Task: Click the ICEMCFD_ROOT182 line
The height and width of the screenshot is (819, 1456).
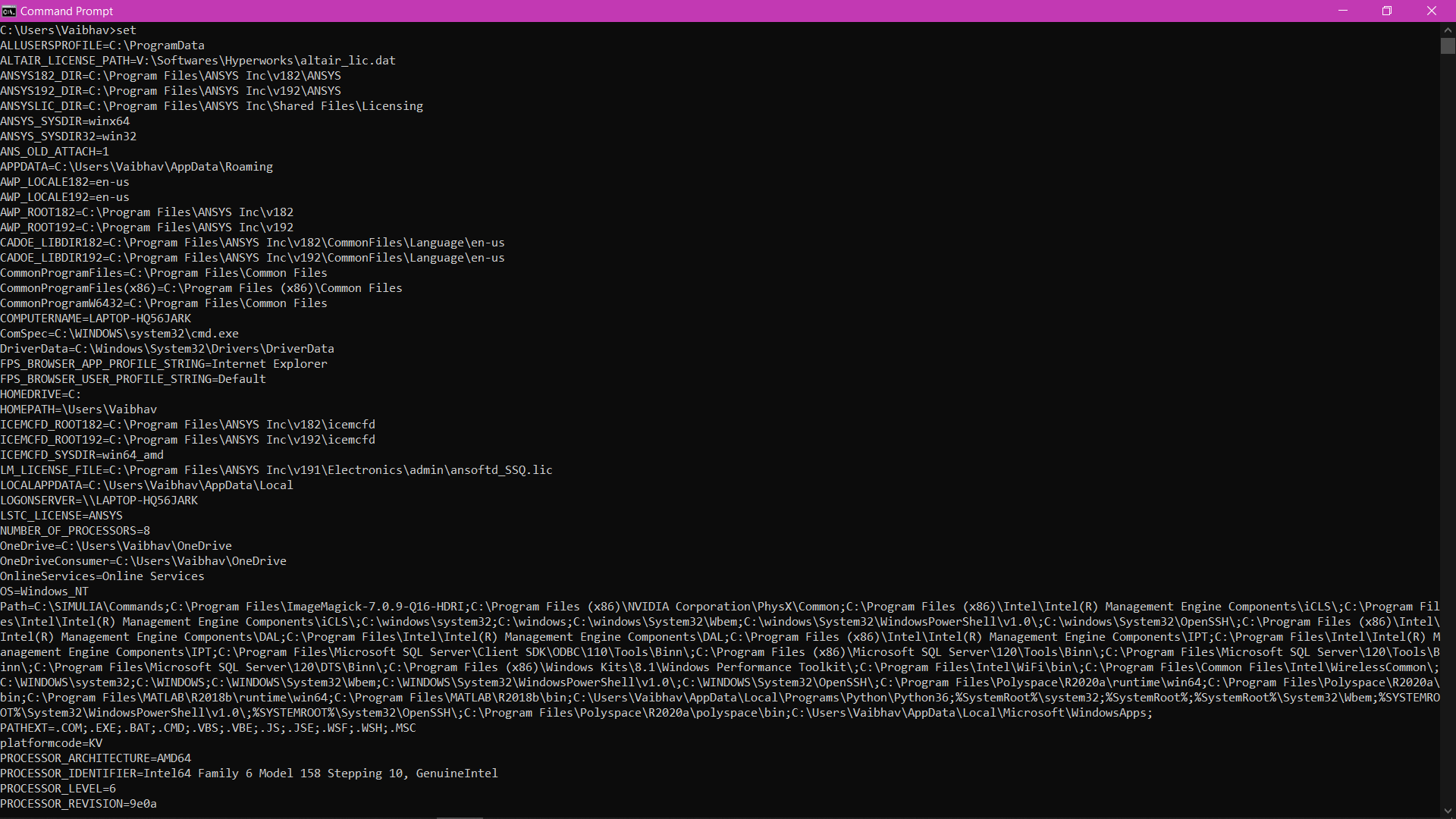Action: 187,425
